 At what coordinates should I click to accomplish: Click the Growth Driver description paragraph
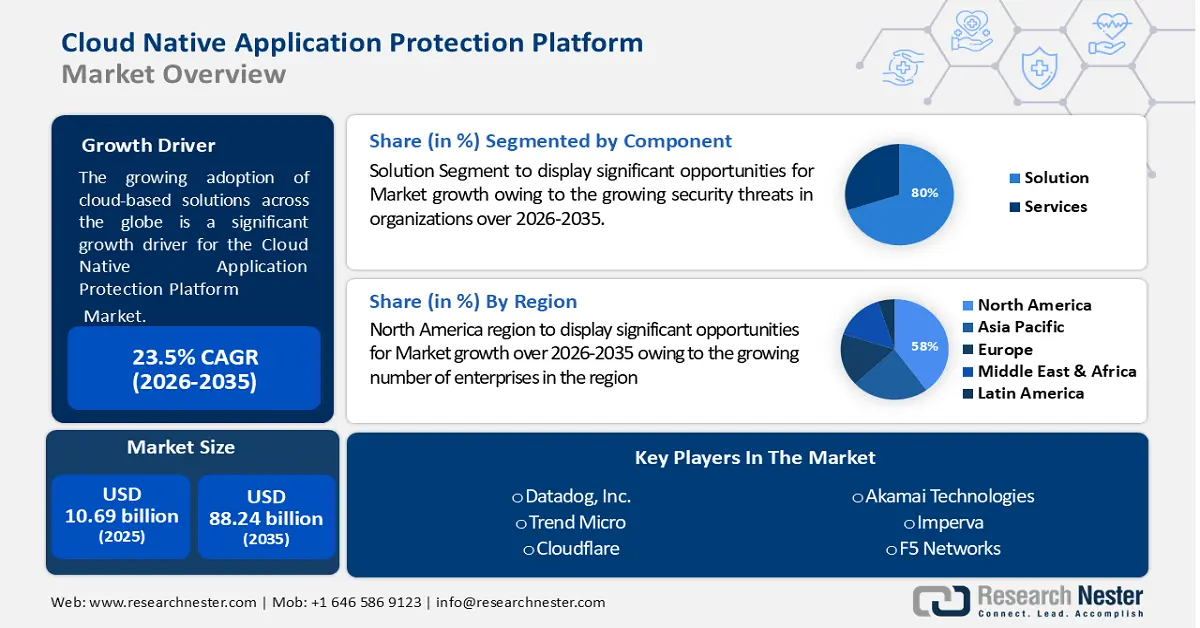tap(194, 245)
